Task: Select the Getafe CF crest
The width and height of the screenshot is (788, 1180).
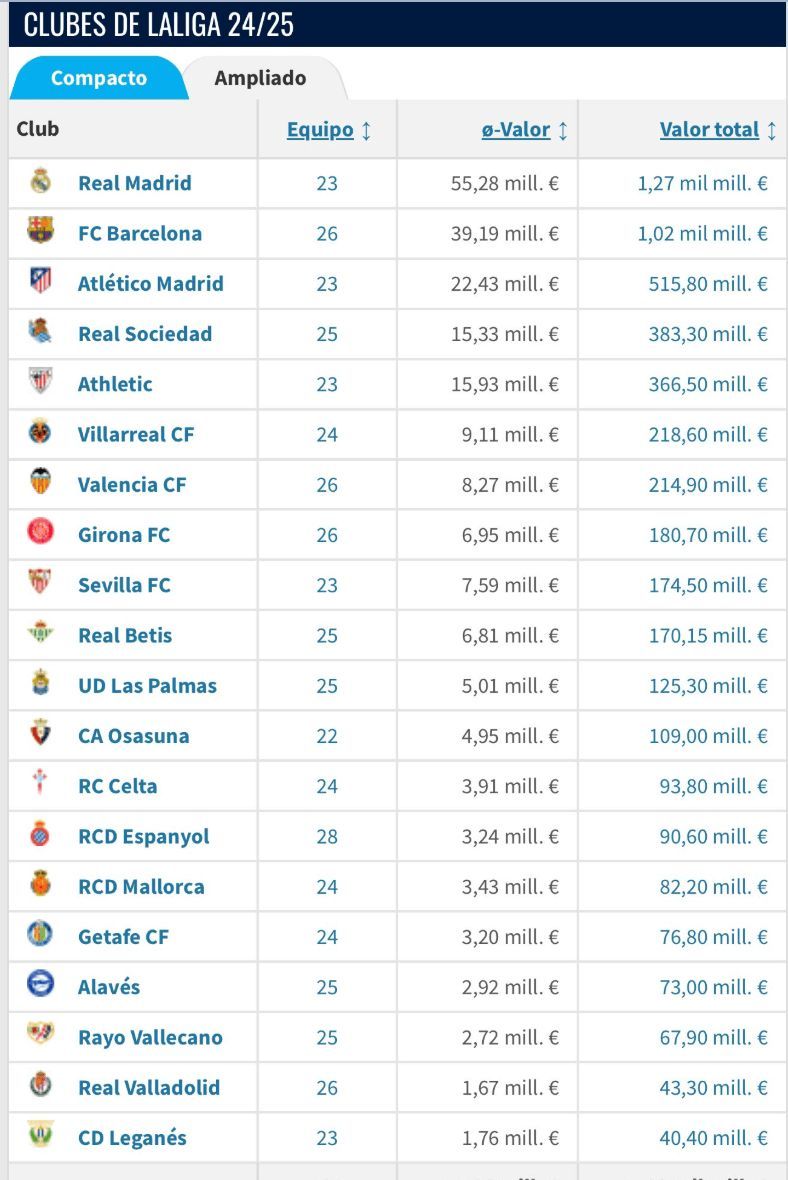Action: click(40, 936)
